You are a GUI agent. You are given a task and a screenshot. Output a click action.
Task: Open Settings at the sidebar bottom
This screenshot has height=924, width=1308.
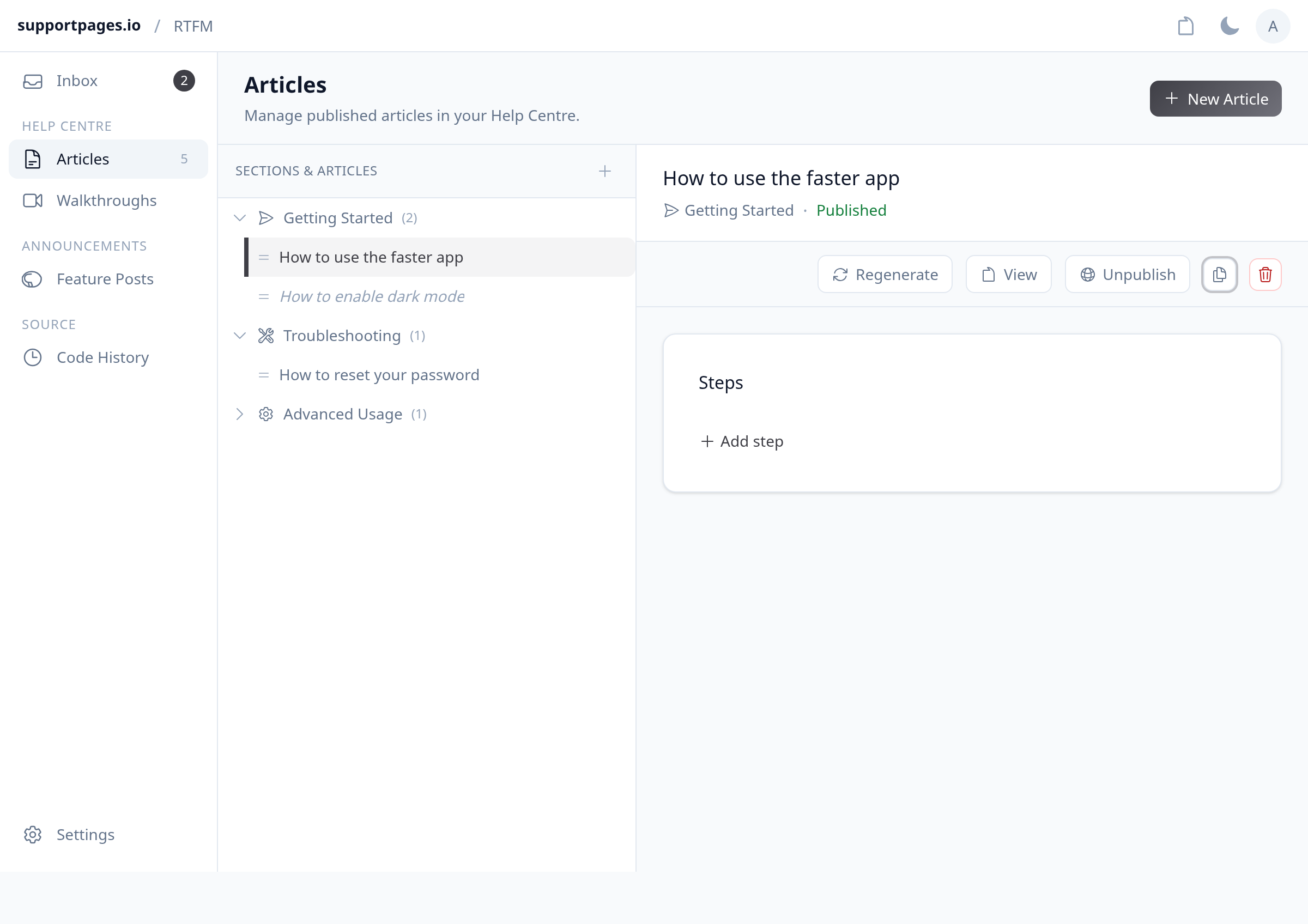(x=108, y=835)
